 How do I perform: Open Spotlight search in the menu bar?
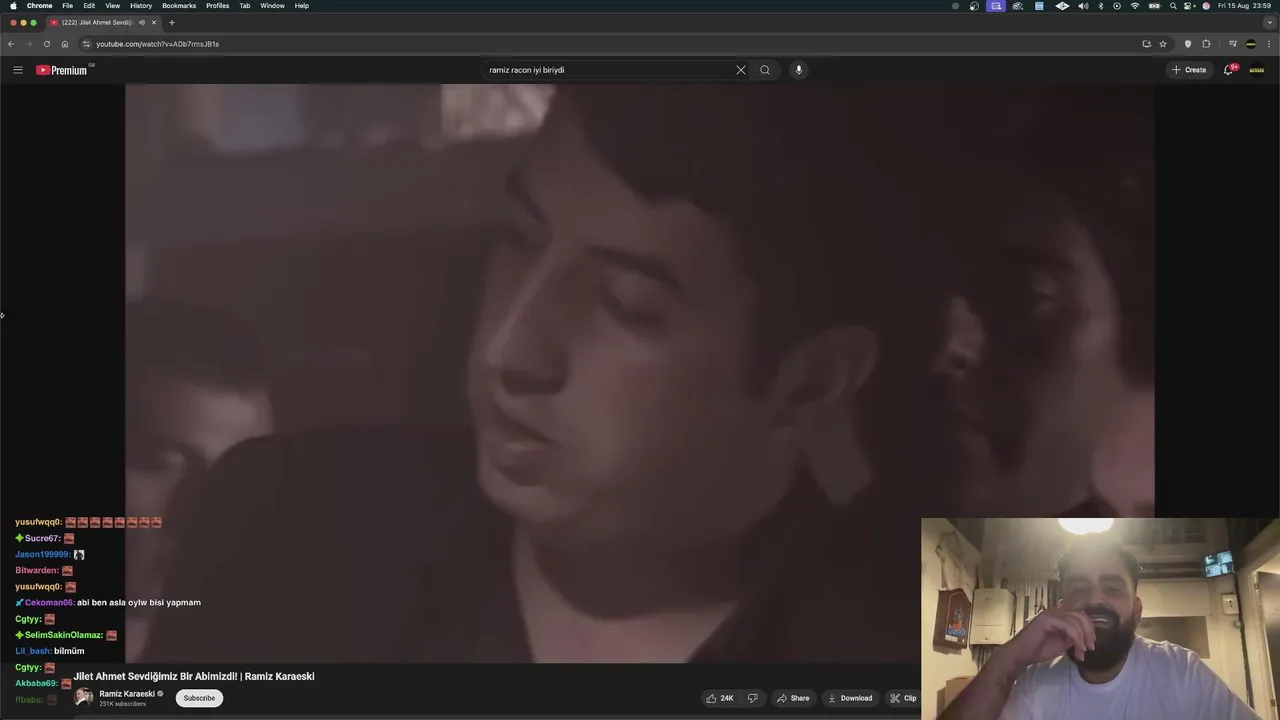tap(1173, 6)
